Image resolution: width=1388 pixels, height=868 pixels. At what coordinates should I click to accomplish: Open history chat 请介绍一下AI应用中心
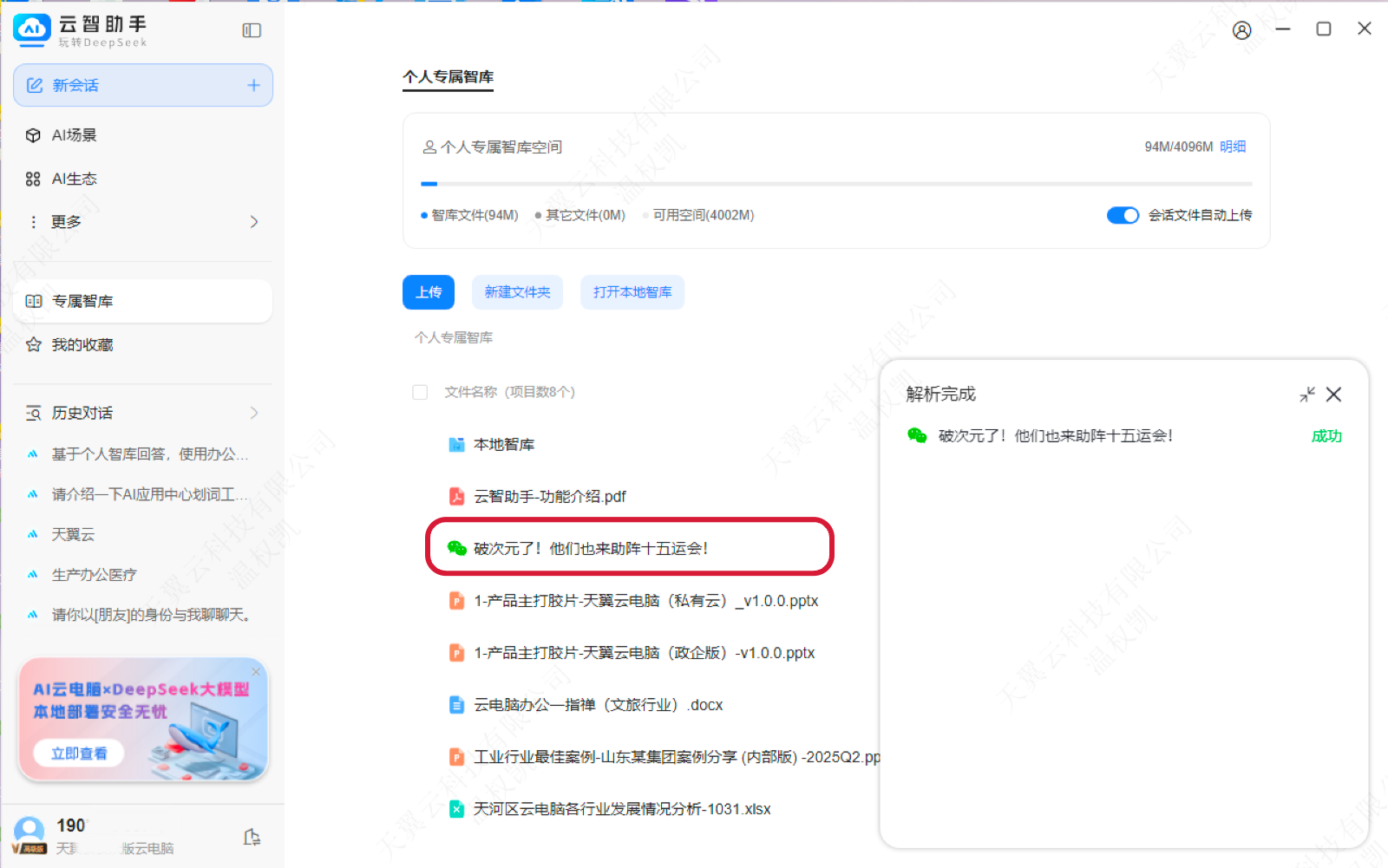tap(149, 494)
